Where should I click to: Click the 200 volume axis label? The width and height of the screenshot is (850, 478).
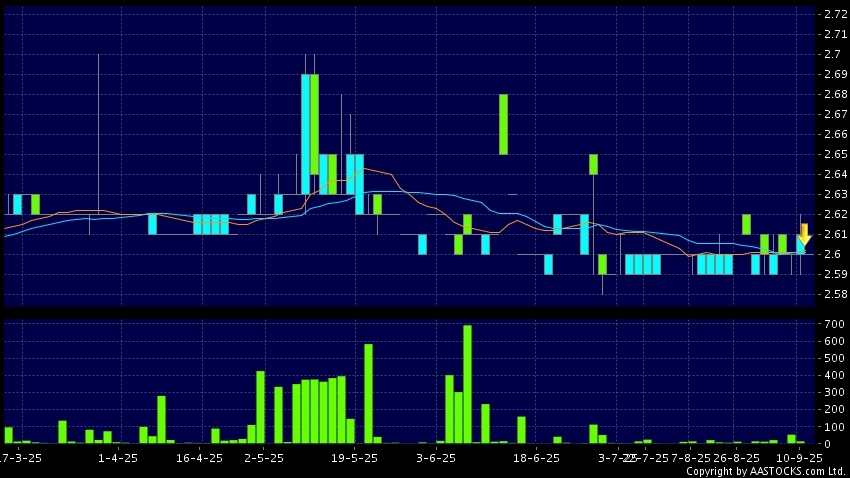[x=834, y=410]
